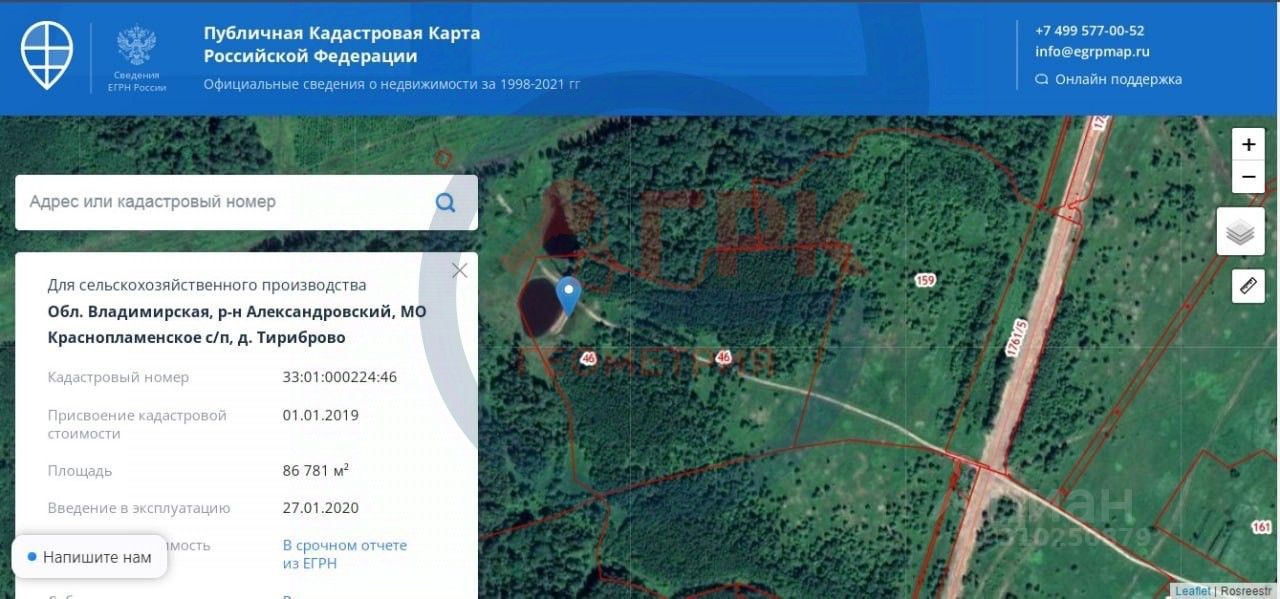
Task: Close the parcel information panel
Action: click(460, 270)
